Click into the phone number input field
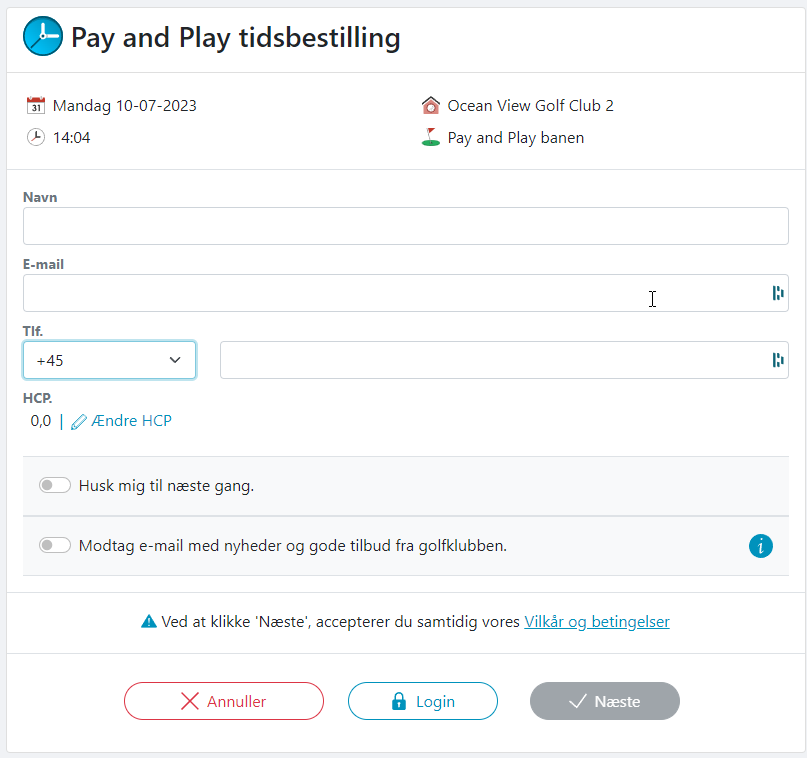 click(x=490, y=360)
